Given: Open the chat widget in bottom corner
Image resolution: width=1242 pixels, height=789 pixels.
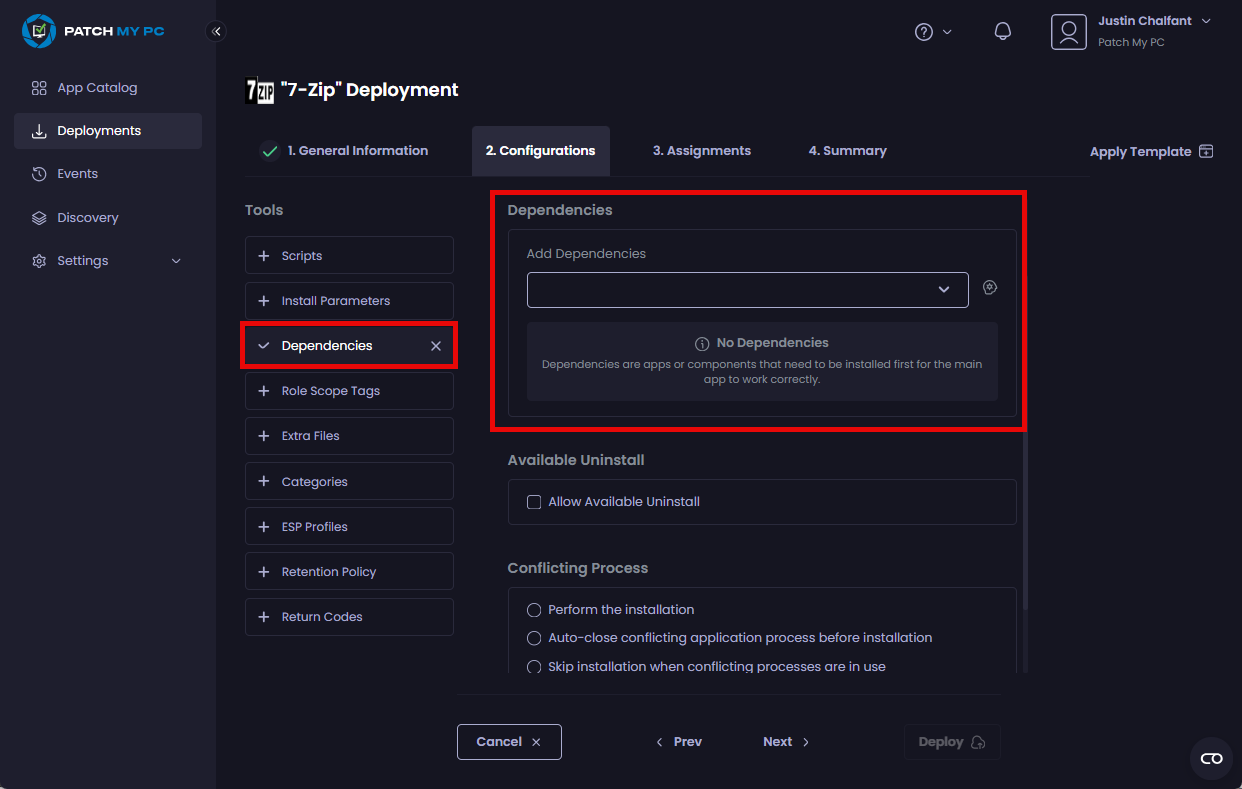Looking at the screenshot, I should click(1211, 758).
